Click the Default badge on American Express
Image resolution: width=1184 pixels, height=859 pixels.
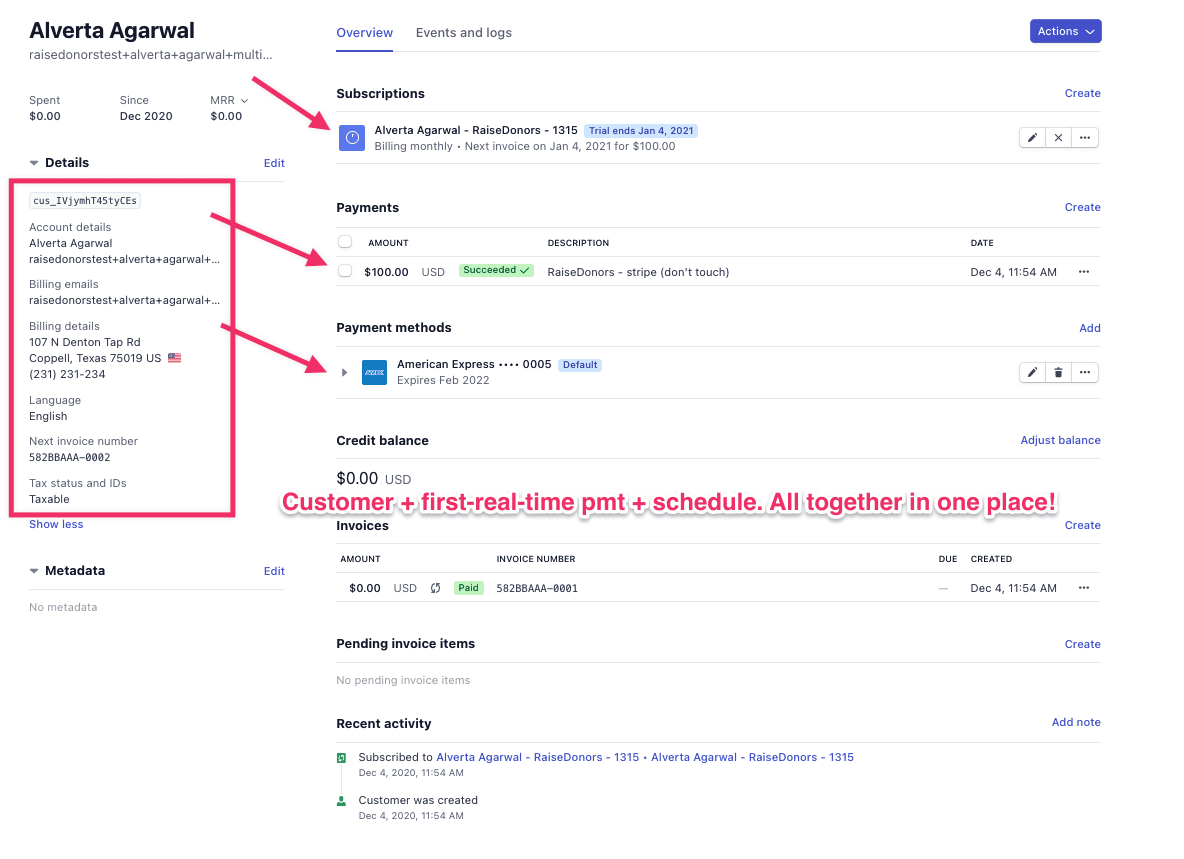tap(580, 365)
